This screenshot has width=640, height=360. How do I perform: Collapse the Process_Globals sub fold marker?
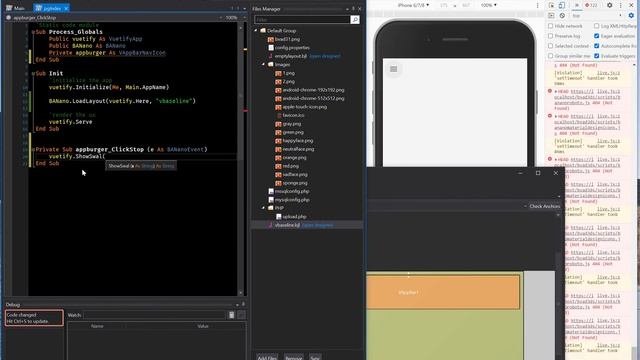point(33,32)
